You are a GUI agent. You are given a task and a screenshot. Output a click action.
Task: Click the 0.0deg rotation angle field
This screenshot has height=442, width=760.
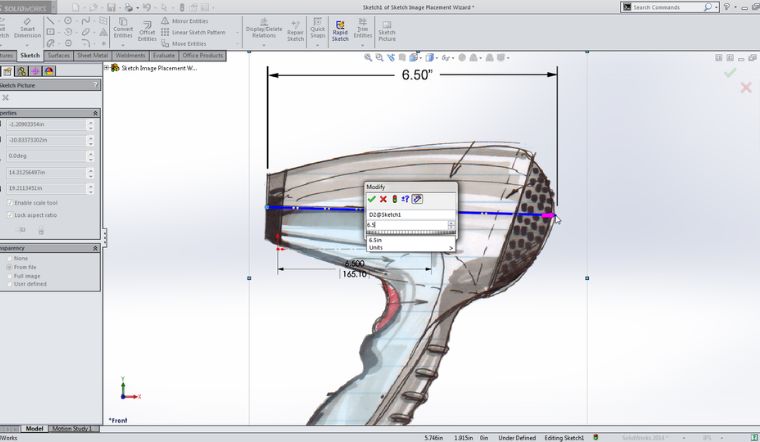click(x=47, y=156)
